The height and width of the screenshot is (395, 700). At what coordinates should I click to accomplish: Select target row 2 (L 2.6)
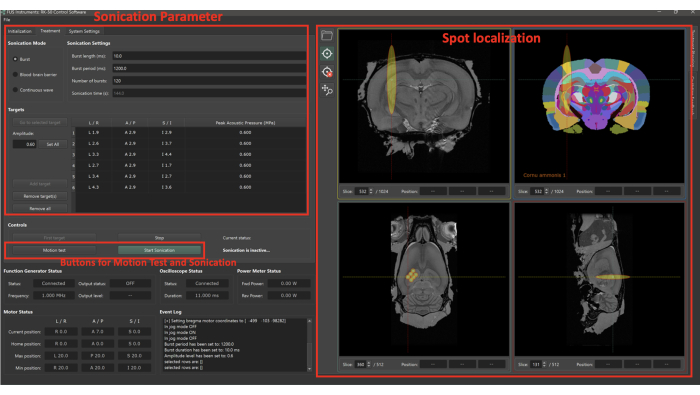tap(191, 143)
